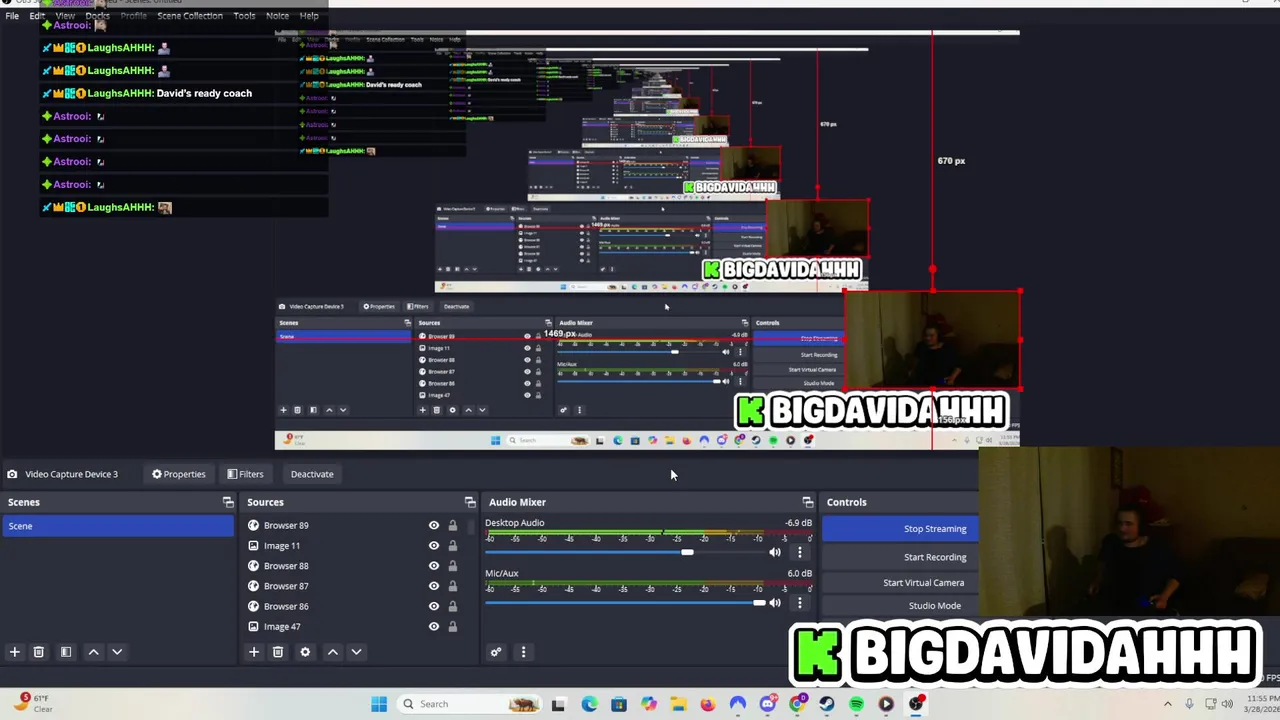This screenshot has height=720, width=1280.
Task: Open Properties for Video Capture Device 3
Action: pyautogui.click(x=178, y=474)
